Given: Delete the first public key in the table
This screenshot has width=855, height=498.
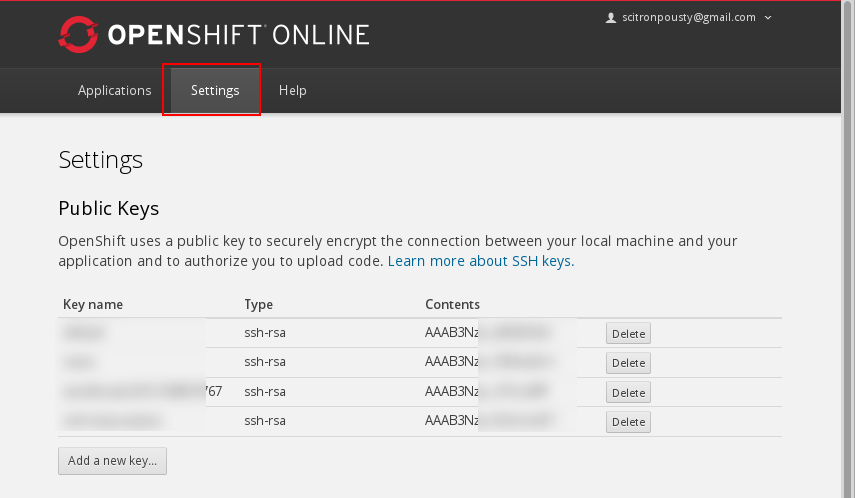Looking at the screenshot, I should coord(628,334).
